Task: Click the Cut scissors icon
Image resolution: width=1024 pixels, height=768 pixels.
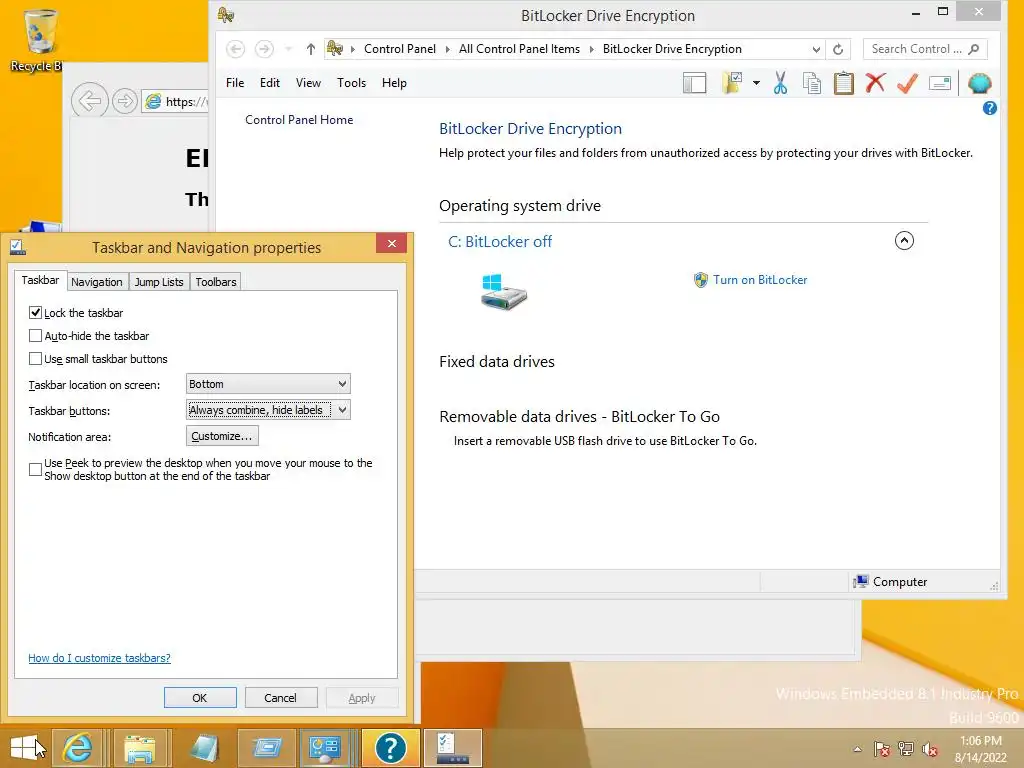Action: 780,83
